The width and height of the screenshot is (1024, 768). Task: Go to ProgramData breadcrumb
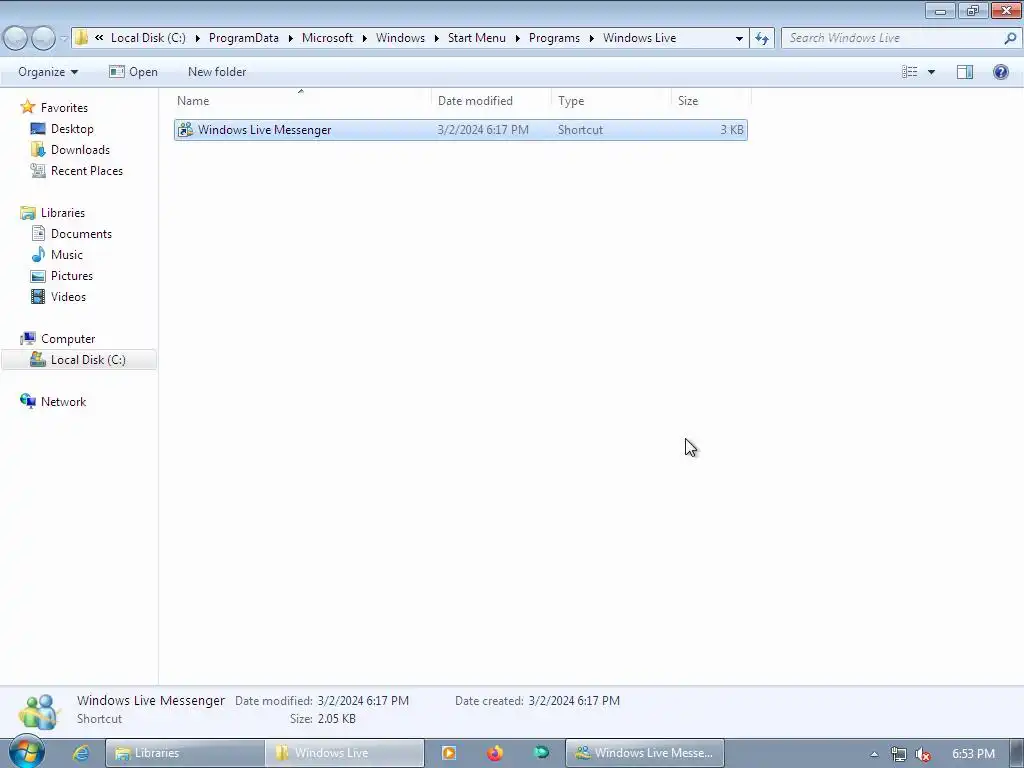(244, 38)
